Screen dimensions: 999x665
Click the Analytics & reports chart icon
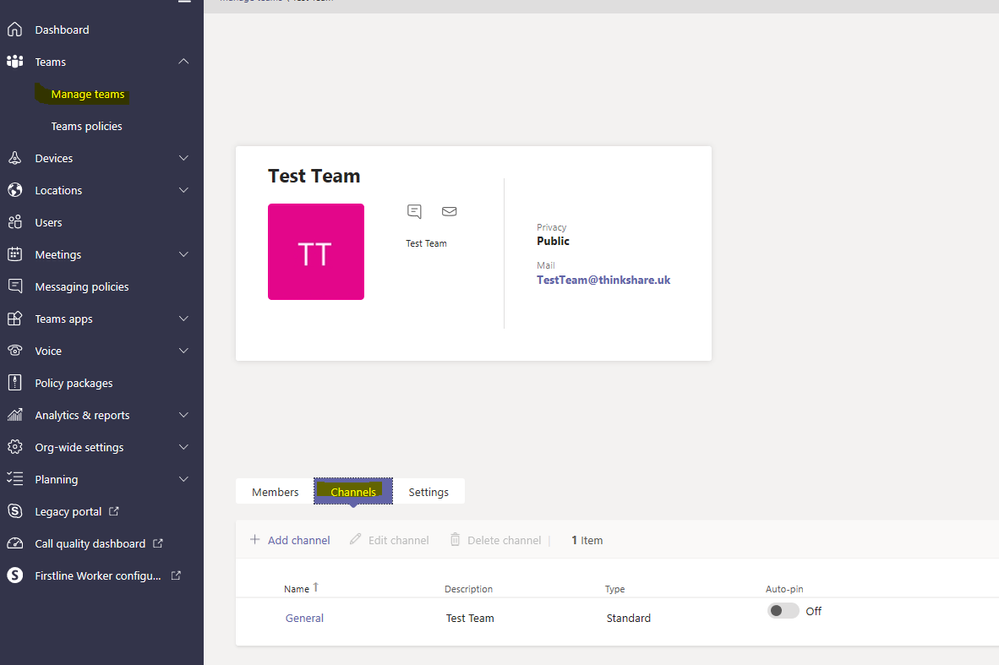[x=15, y=415]
